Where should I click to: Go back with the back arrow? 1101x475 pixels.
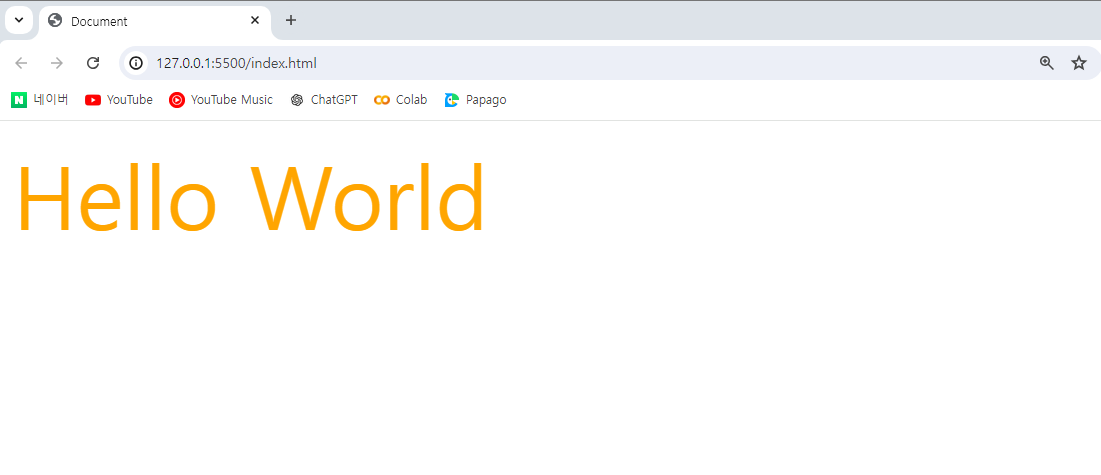pyautogui.click(x=21, y=63)
